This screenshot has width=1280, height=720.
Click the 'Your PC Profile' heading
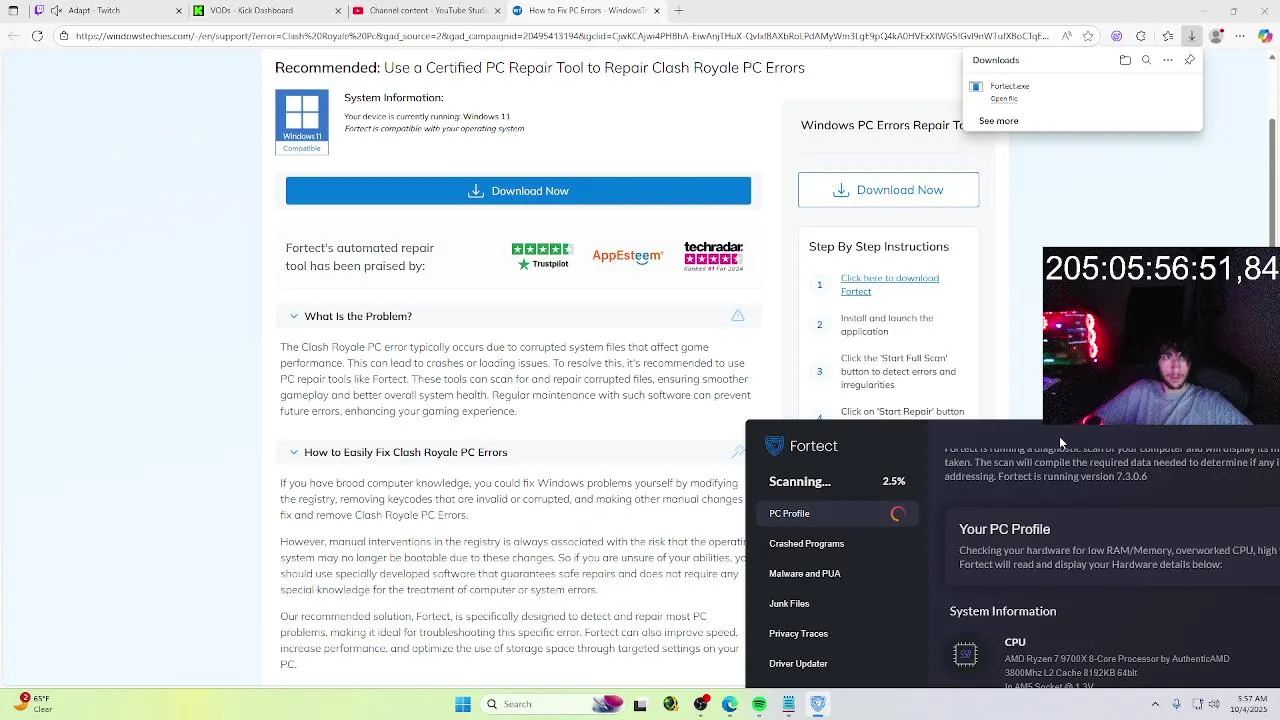(1004, 529)
